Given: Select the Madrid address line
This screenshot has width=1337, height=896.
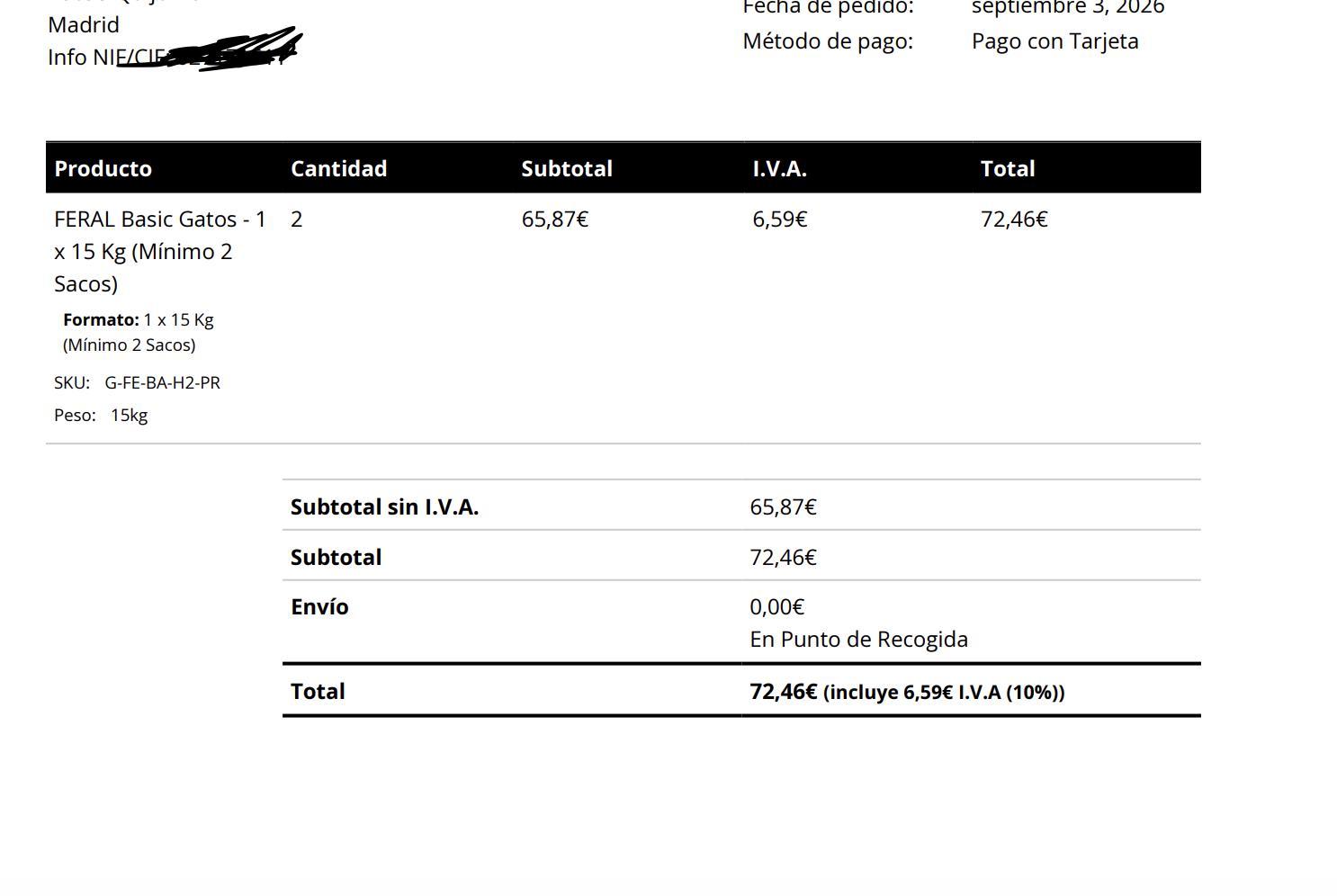Looking at the screenshot, I should pos(84,24).
